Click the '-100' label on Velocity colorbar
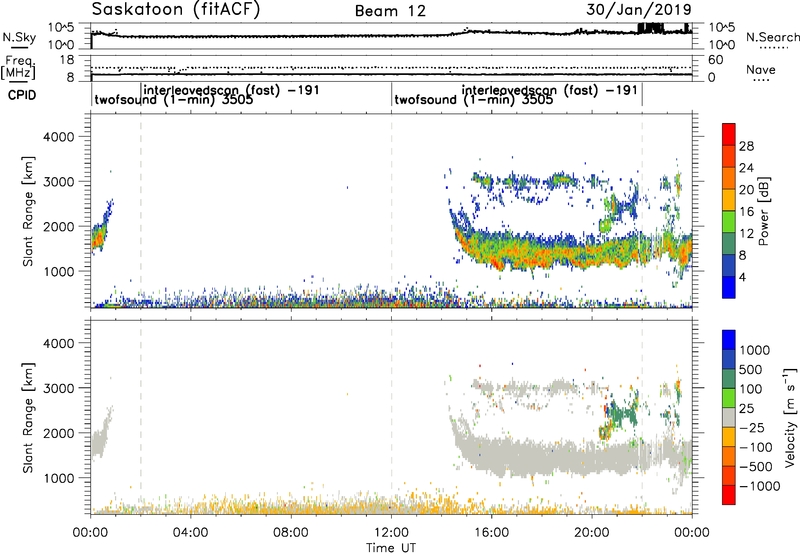 [x=756, y=447]
